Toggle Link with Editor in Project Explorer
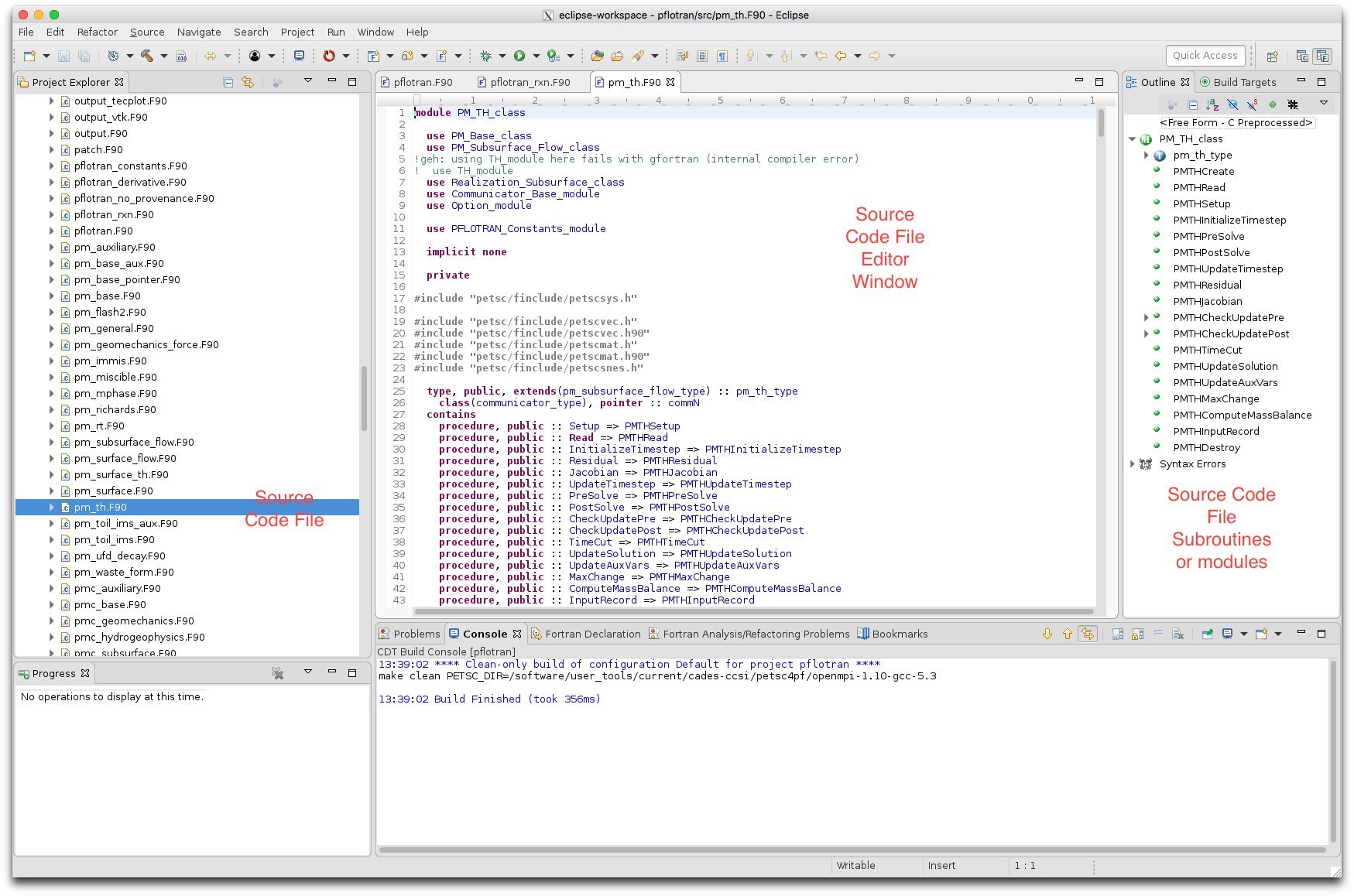 point(248,82)
